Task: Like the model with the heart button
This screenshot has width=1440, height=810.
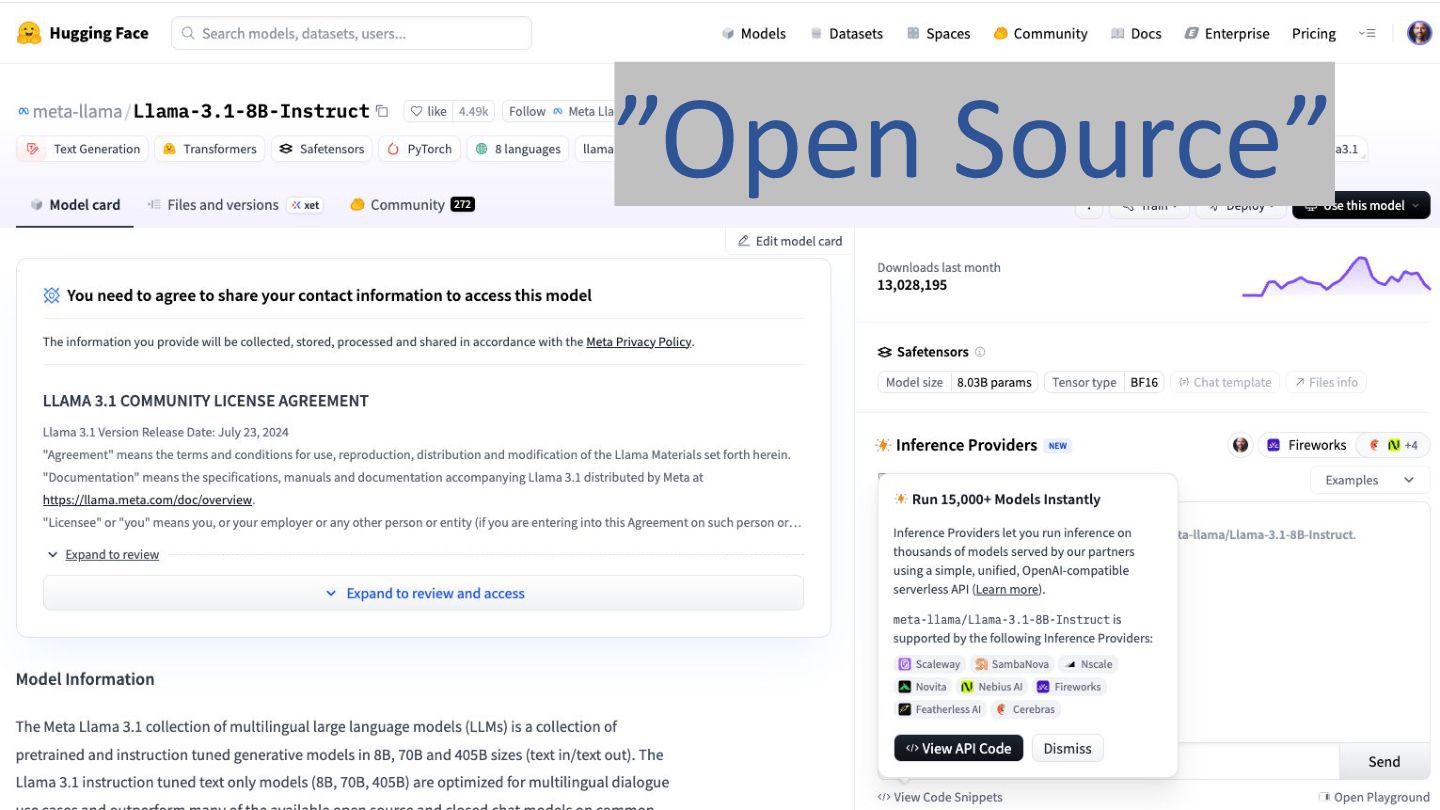Action: 427,111
